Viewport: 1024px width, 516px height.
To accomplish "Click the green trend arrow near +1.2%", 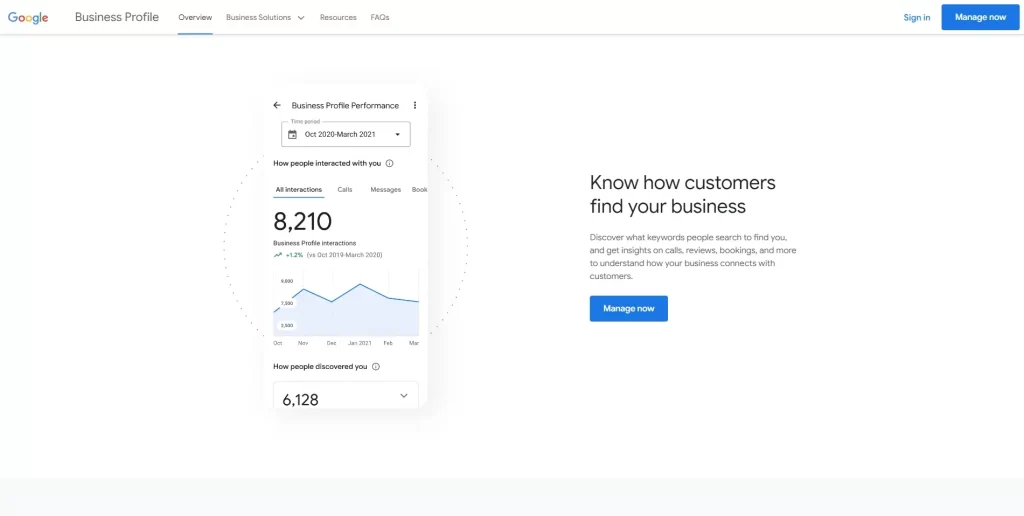I will pyautogui.click(x=278, y=255).
